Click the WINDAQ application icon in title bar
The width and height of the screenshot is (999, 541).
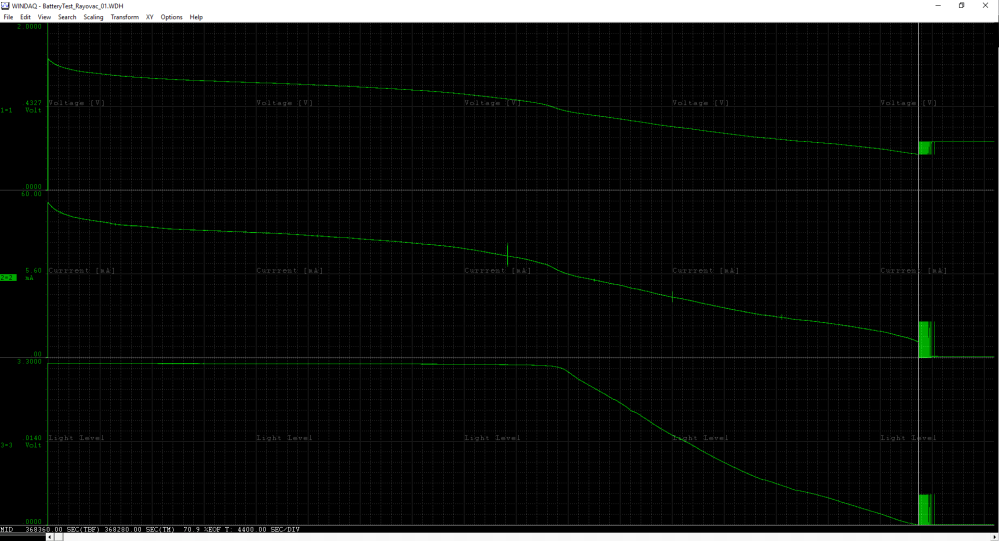pyautogui.click(x=5, y=5)
